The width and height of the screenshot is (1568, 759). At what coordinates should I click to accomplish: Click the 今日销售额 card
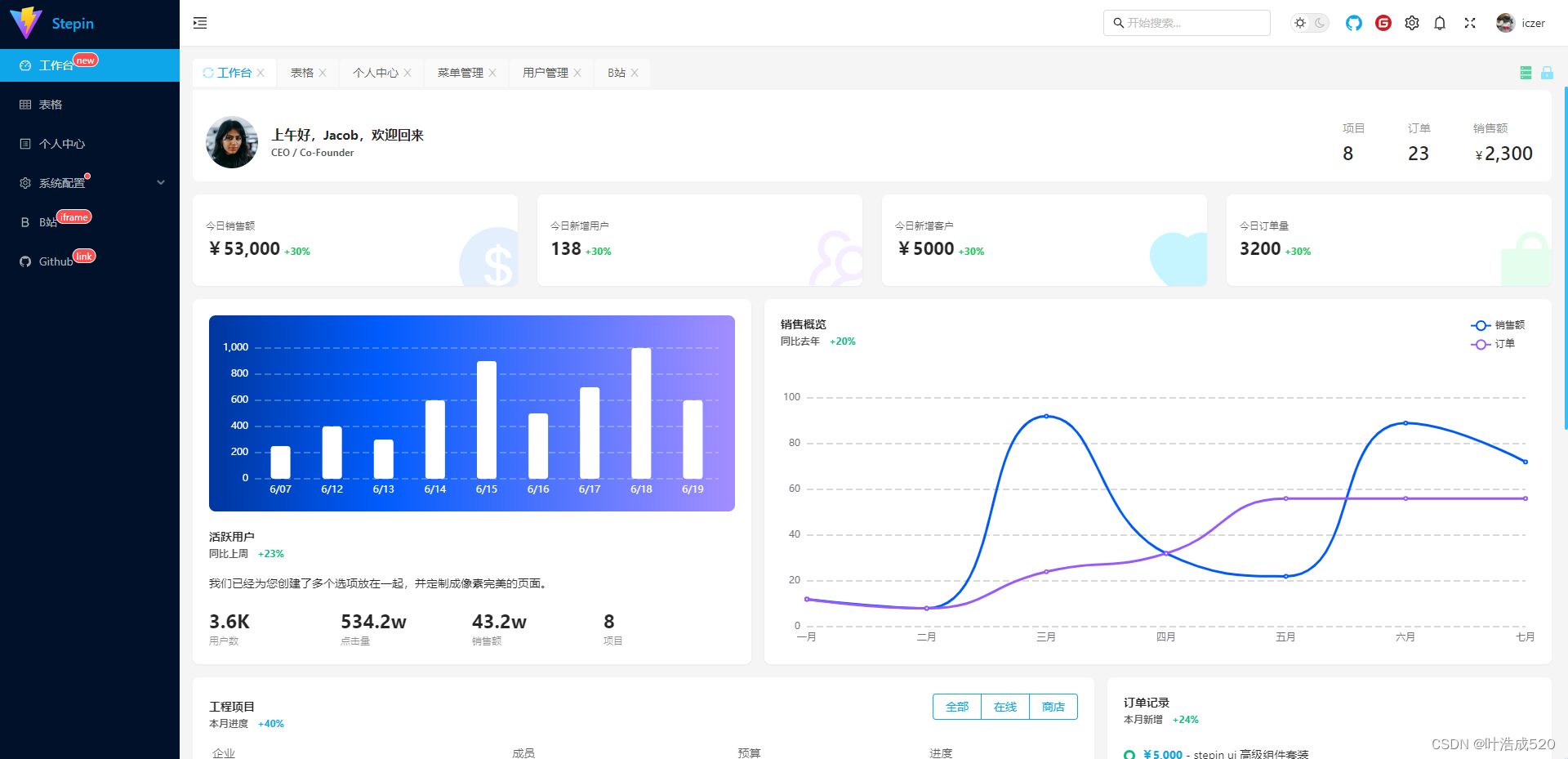[x=355, y=240]
